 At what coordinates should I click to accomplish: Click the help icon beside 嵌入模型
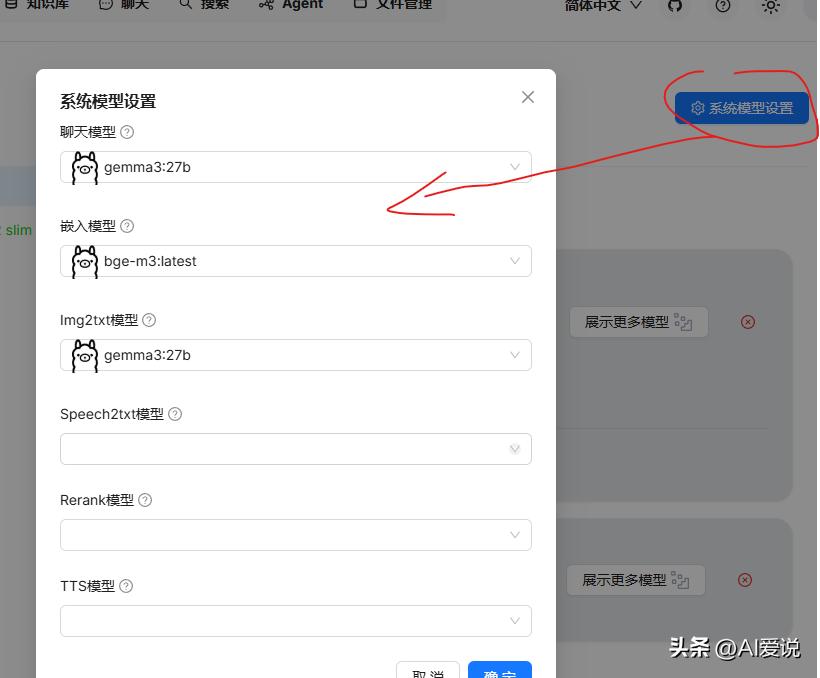[x=127, y=226]
